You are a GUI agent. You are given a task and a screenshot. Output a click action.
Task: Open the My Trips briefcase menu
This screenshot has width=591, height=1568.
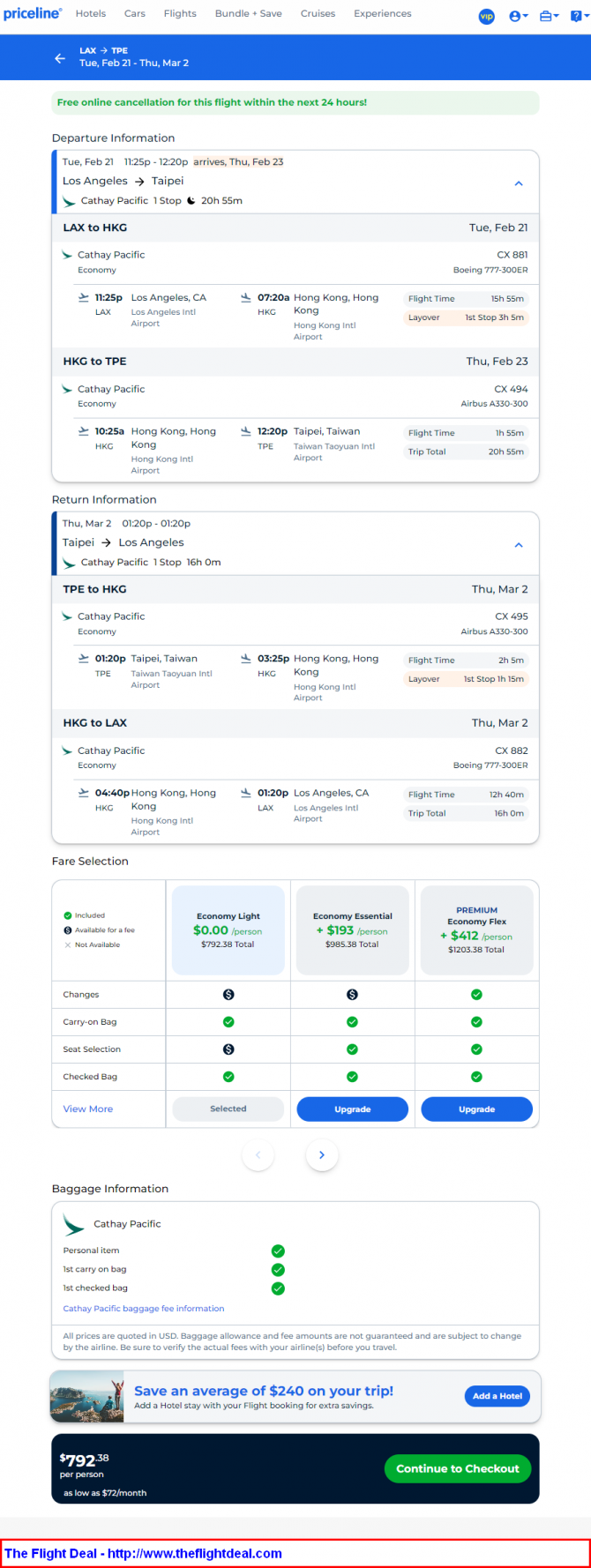[549, 16]
